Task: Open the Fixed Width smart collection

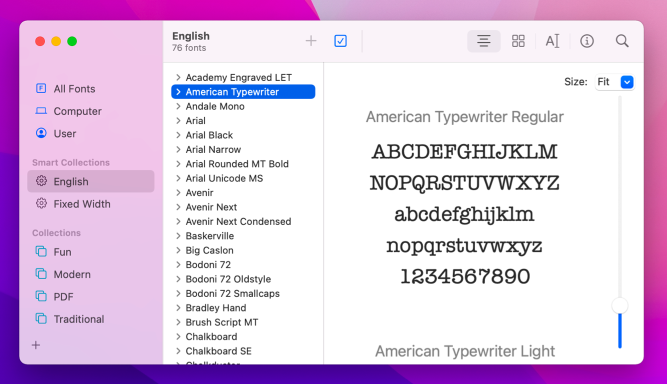Action: [91, 204]
